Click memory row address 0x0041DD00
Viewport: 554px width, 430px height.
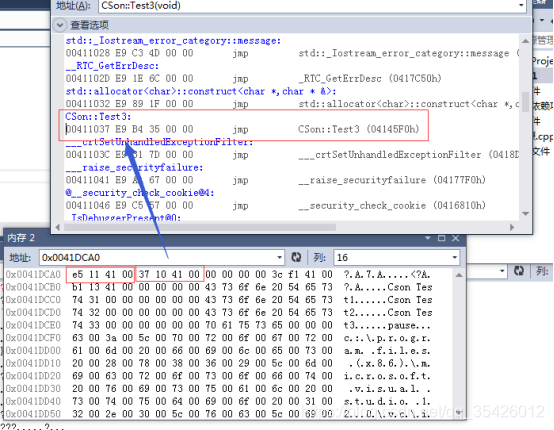(x=33, y=351)
